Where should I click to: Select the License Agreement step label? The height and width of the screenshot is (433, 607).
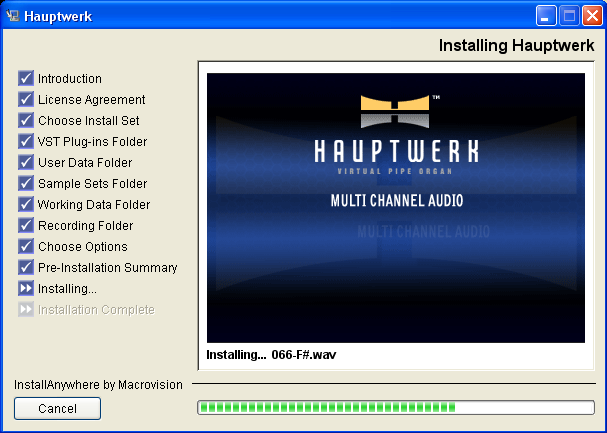tap(91, 99)
